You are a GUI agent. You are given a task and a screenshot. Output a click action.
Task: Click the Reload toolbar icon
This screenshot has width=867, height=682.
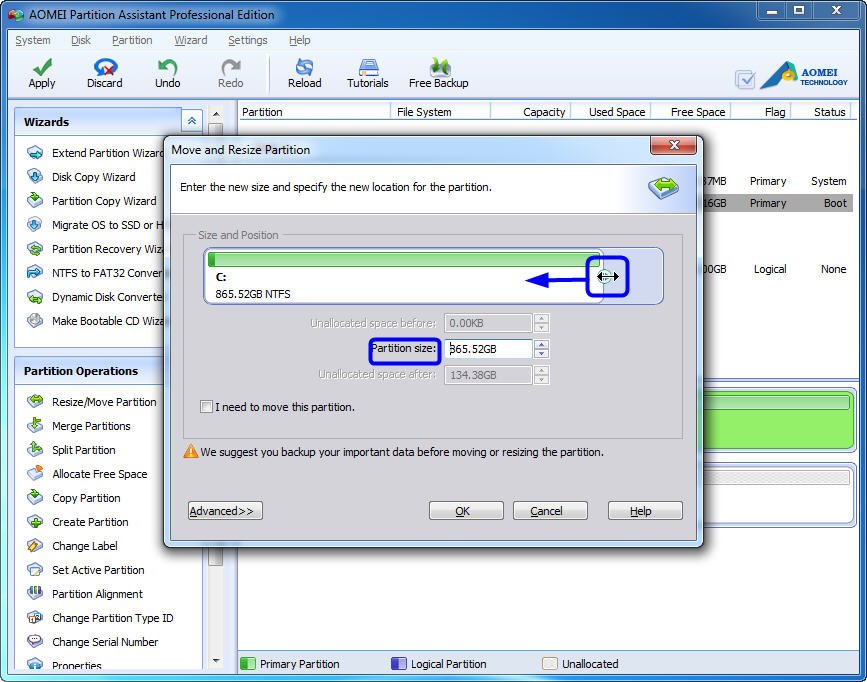pyautogui.click(x=304, y=67)
